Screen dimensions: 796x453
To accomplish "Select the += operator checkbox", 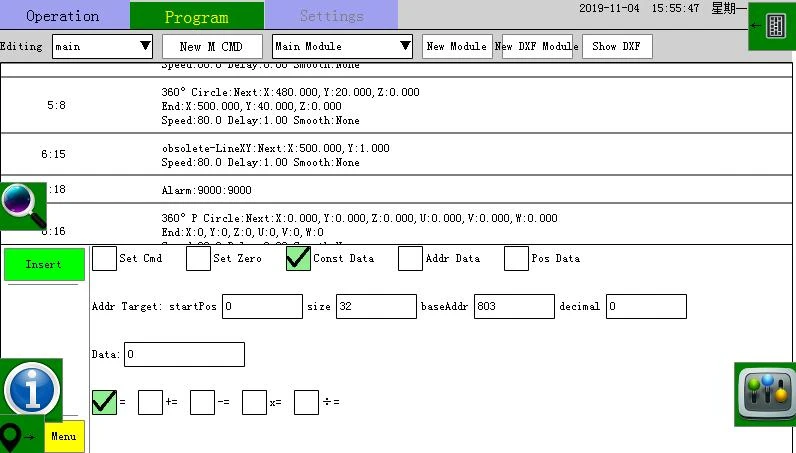I will click(x=150, y=402).
